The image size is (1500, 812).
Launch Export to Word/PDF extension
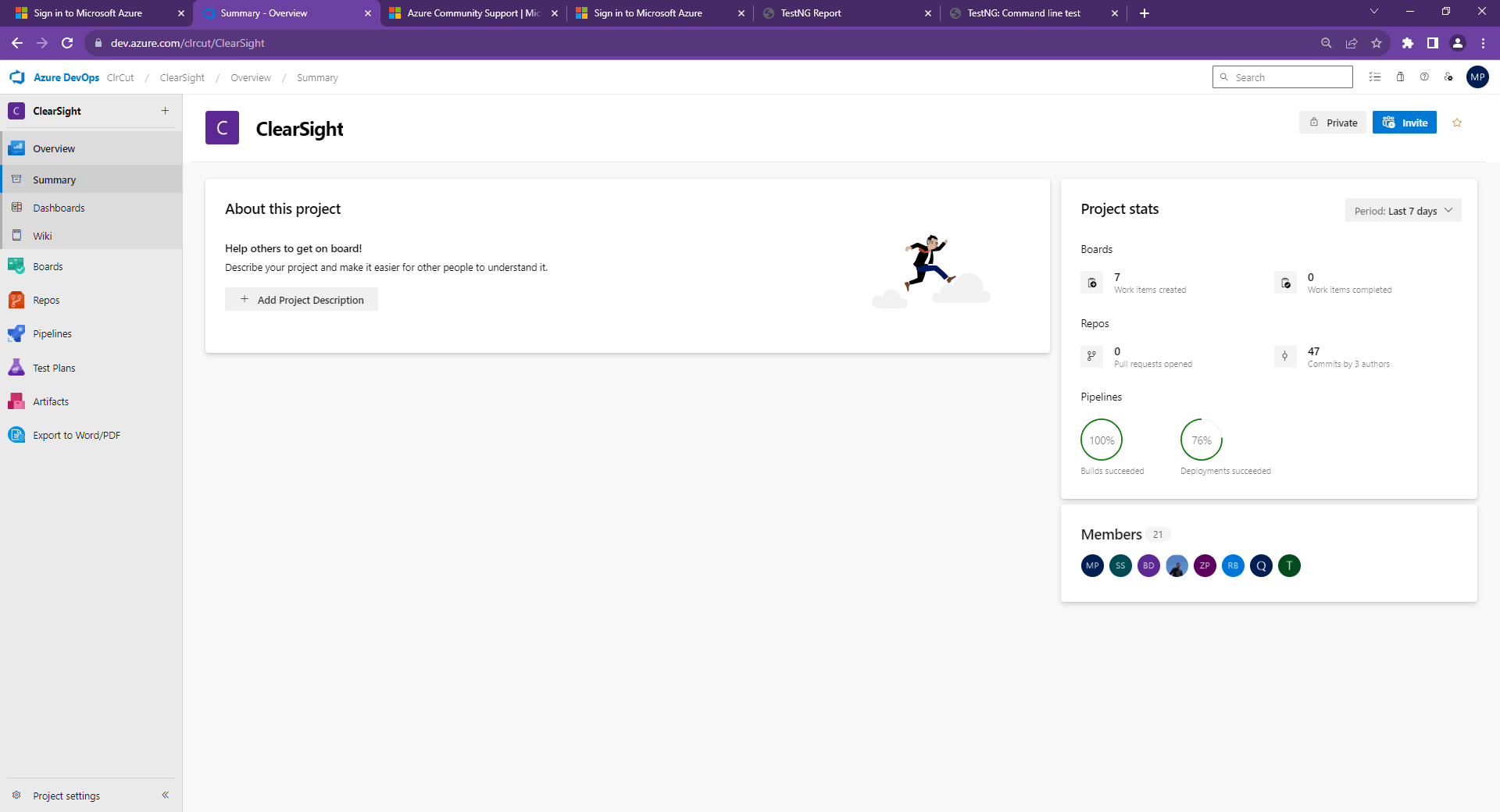click(x=91, y=435)
